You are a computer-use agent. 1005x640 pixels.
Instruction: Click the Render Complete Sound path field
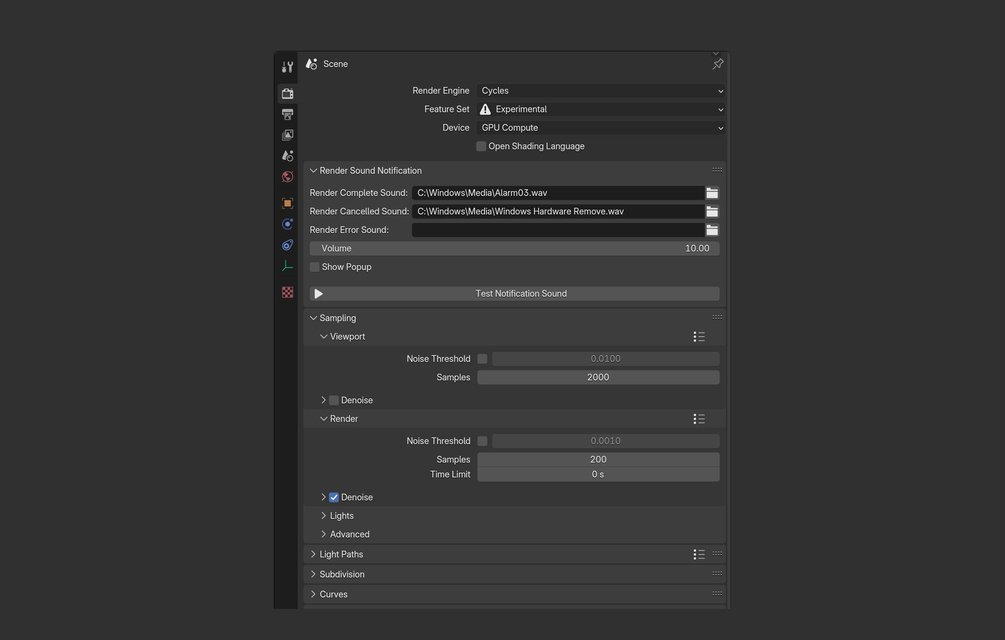(x=557, y=193)
